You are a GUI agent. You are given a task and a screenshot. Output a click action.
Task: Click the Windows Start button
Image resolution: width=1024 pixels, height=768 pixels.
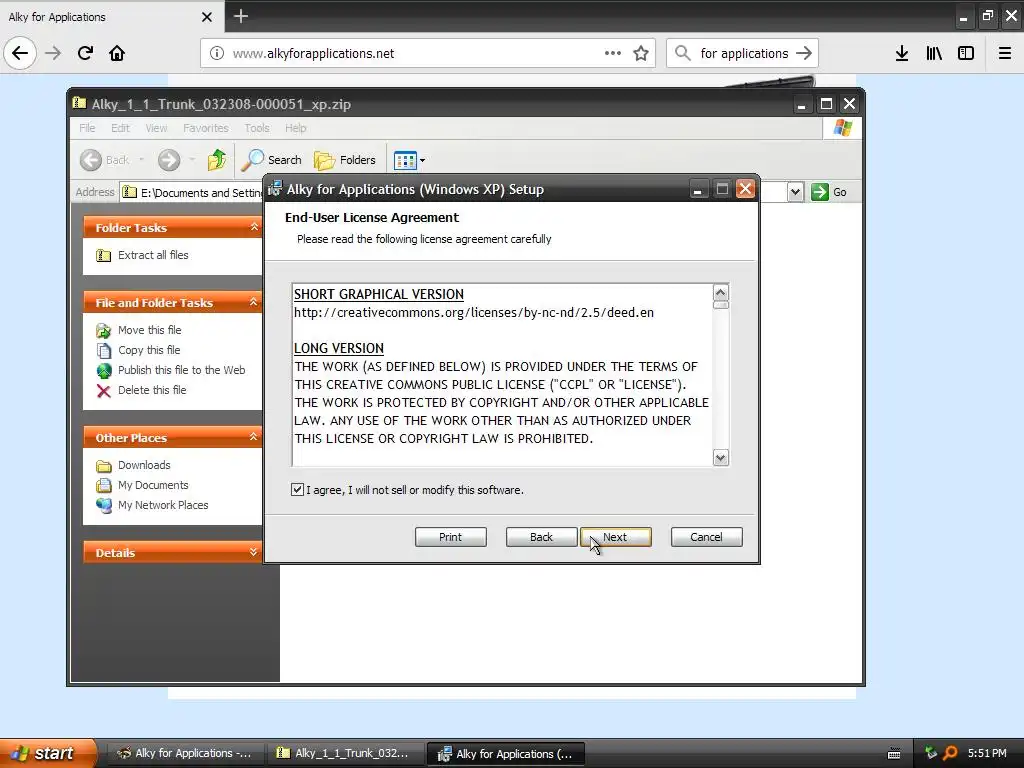(x=47, y=753)
